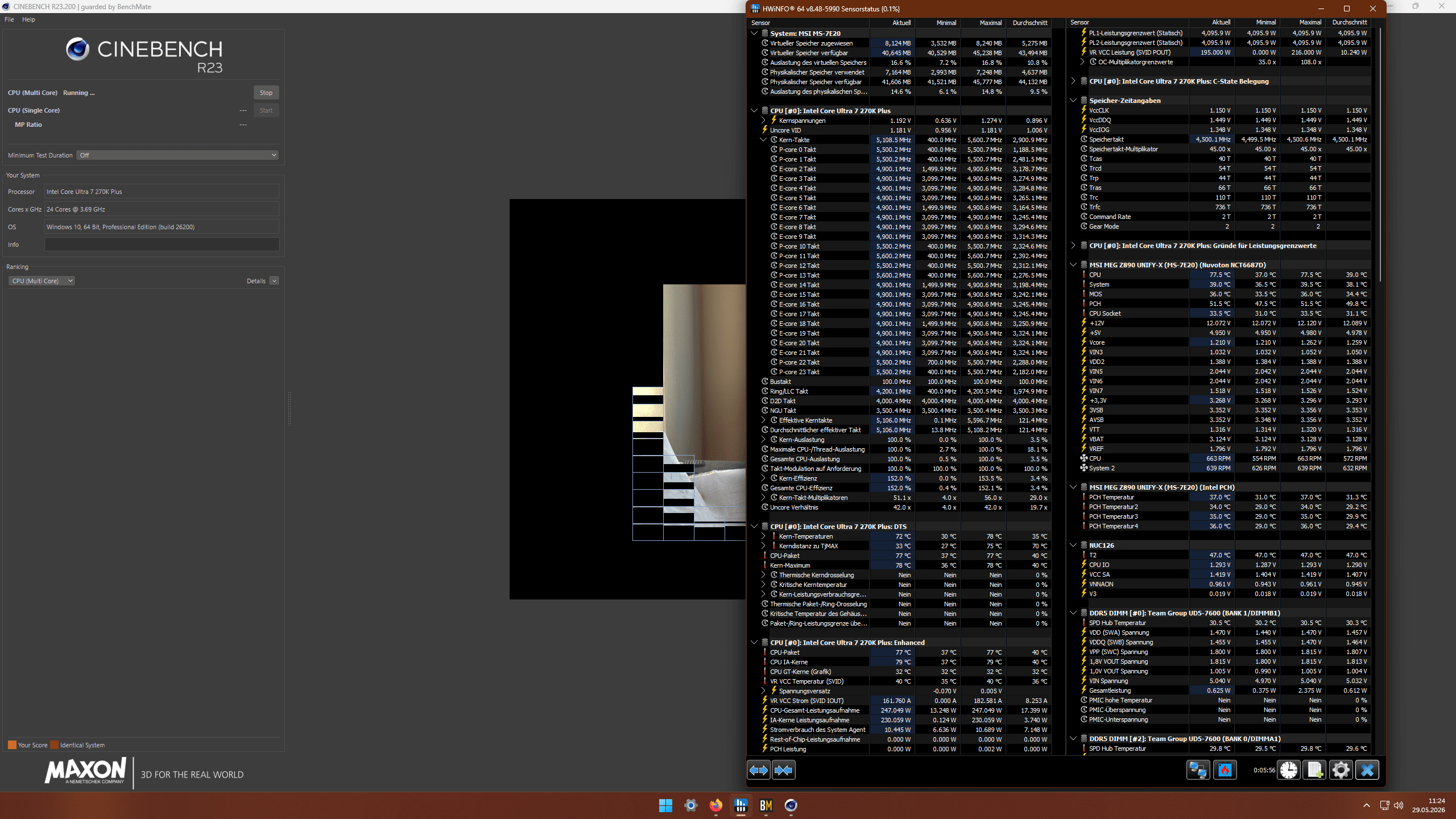Image resolution: width=1456 pixels, height=819 pixels.
Task: Click the Maximal column header in left pane
Action: pos(983,23)
